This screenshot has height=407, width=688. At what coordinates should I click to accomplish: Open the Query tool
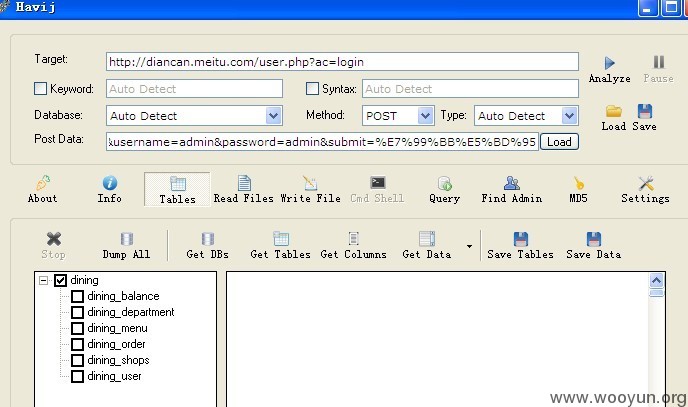click(x=444, y=189)
